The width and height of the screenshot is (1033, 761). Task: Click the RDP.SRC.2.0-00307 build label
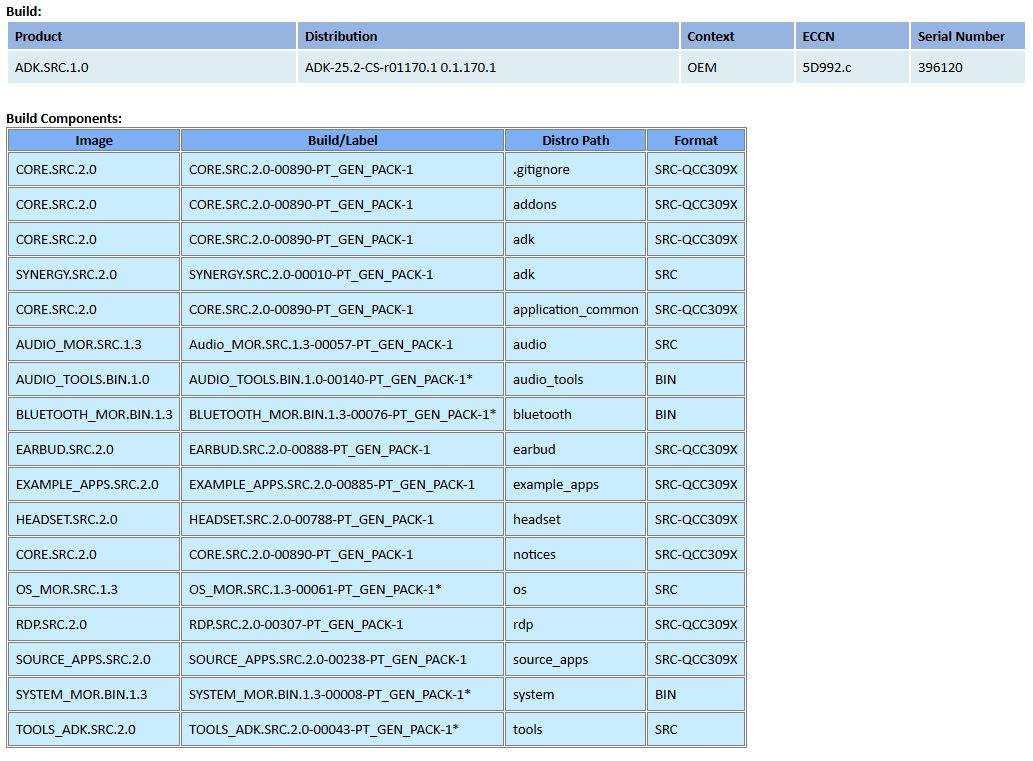coord(296,624)
